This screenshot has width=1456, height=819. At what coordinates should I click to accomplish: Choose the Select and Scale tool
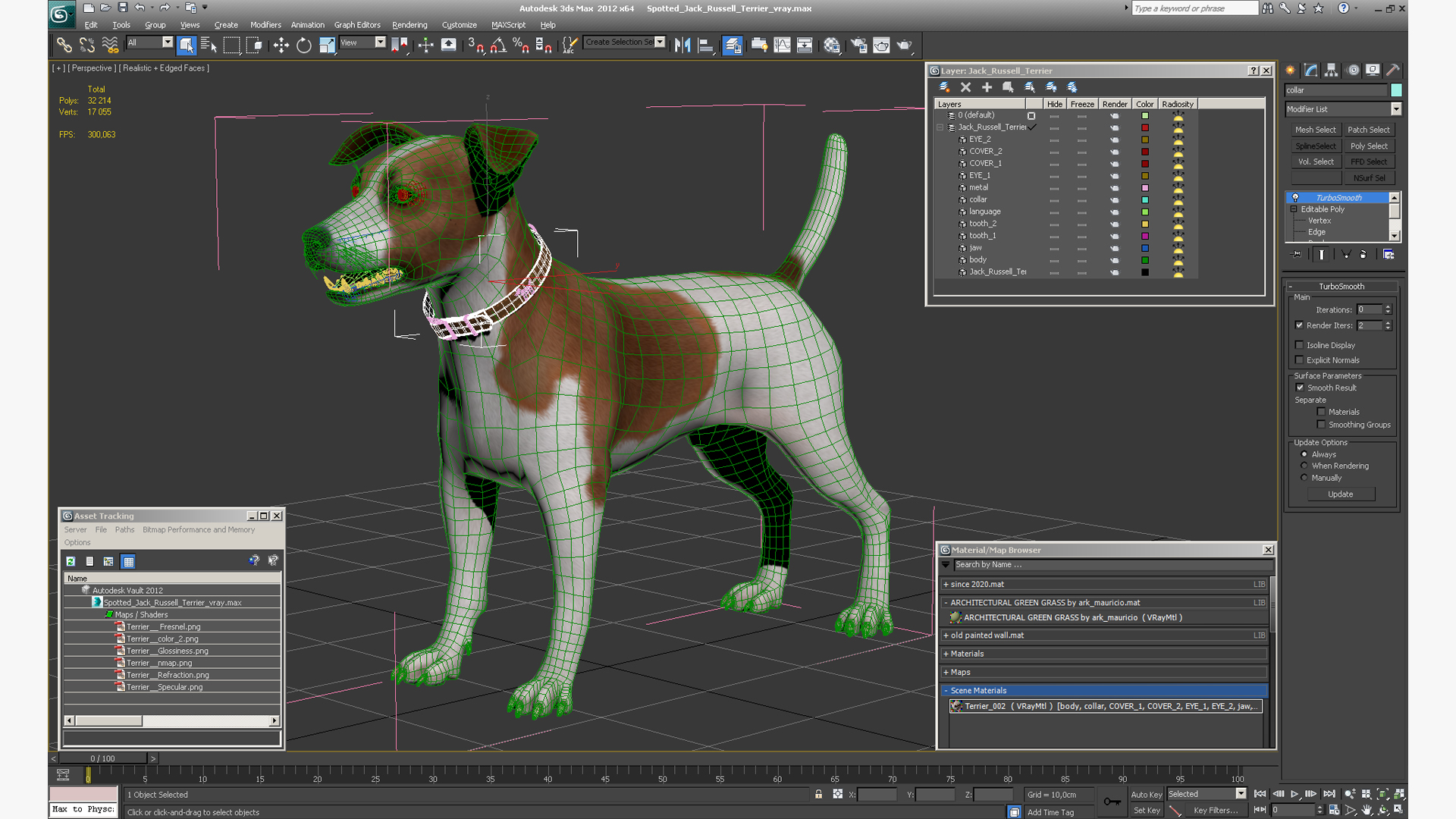tap(327, 45)
